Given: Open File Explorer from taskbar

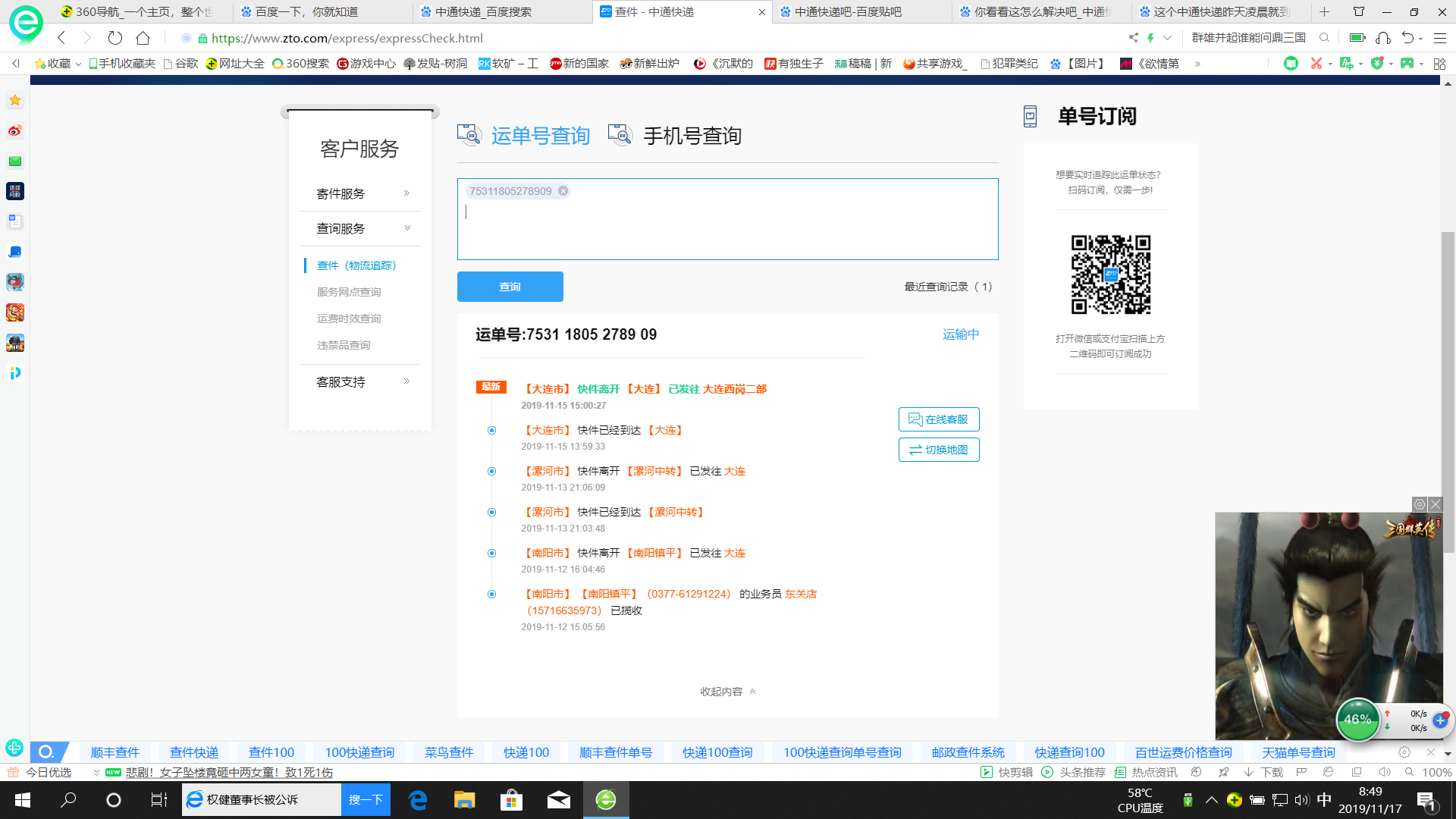Looking at the screenshot, I should pos(464,800).
